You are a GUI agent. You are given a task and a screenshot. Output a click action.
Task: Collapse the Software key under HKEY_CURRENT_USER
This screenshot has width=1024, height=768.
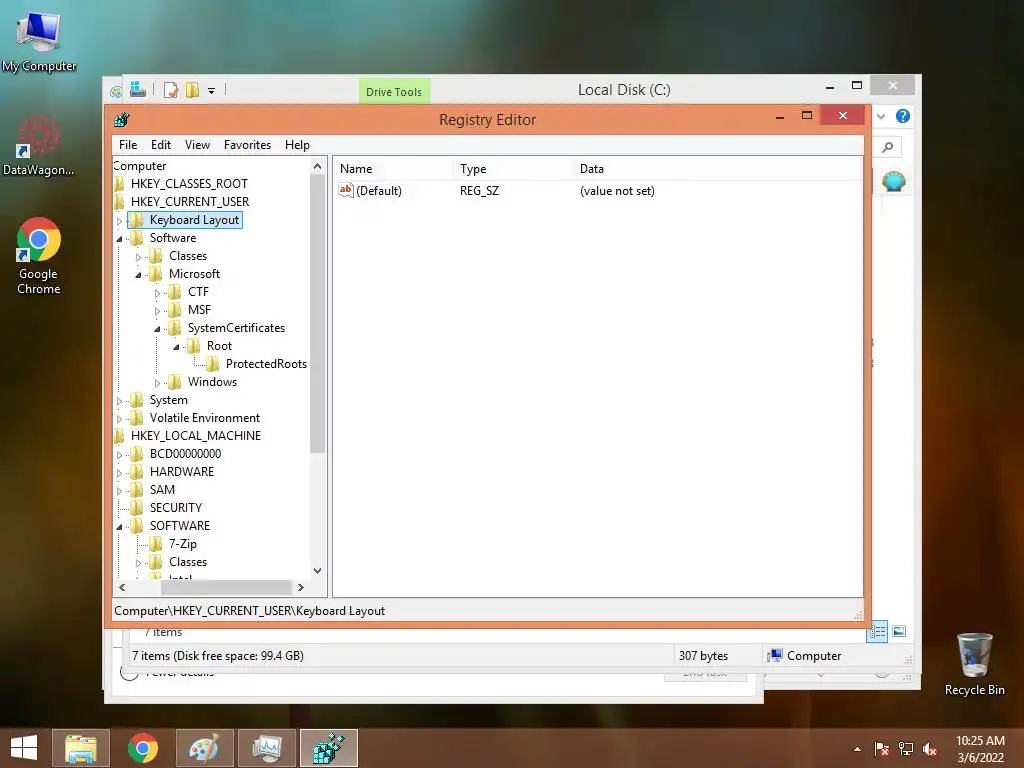click(x=119, y=239)
